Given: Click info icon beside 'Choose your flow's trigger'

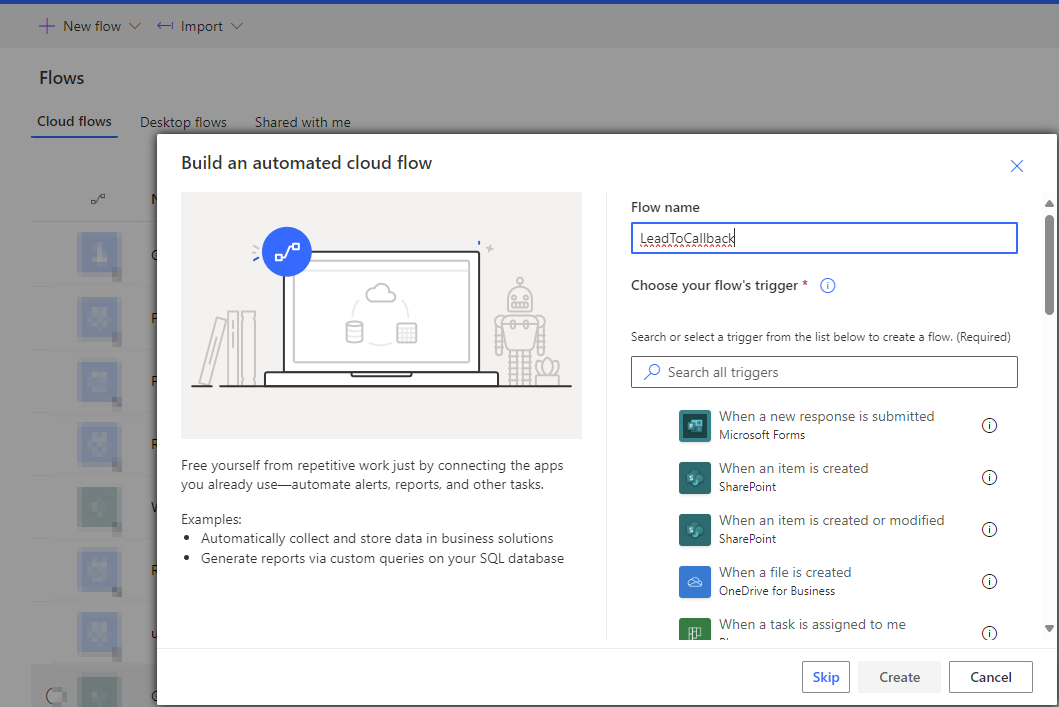Looking at the screenshot, I should pyautogui.click(x=827, y=286).
